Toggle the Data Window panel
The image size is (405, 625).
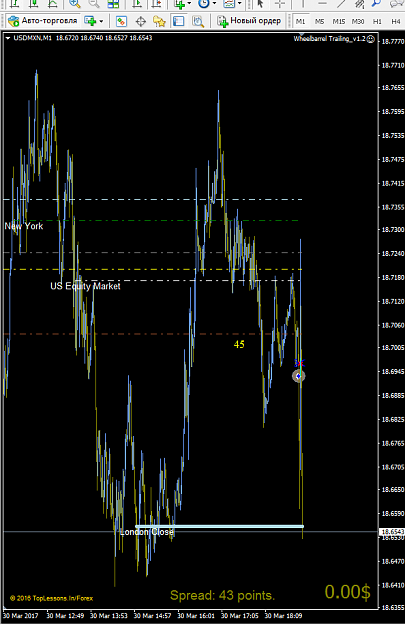(x=141, y=21)
